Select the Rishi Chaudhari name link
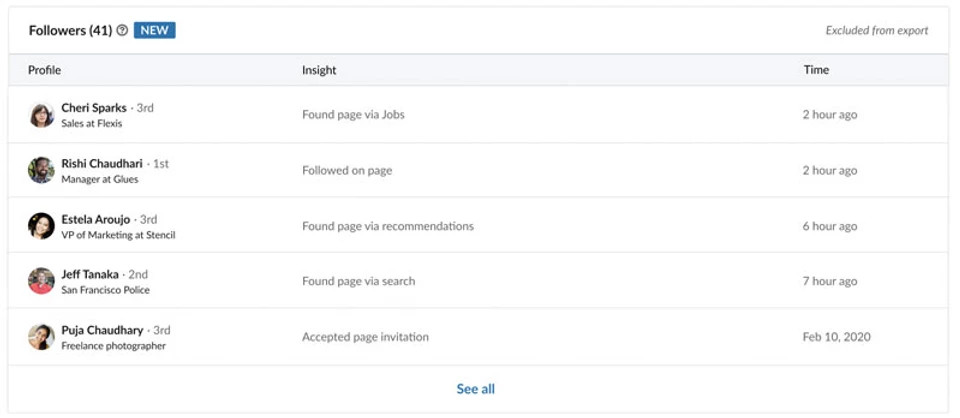Viewport: 960px width, 418px height. tap(102, 163)
